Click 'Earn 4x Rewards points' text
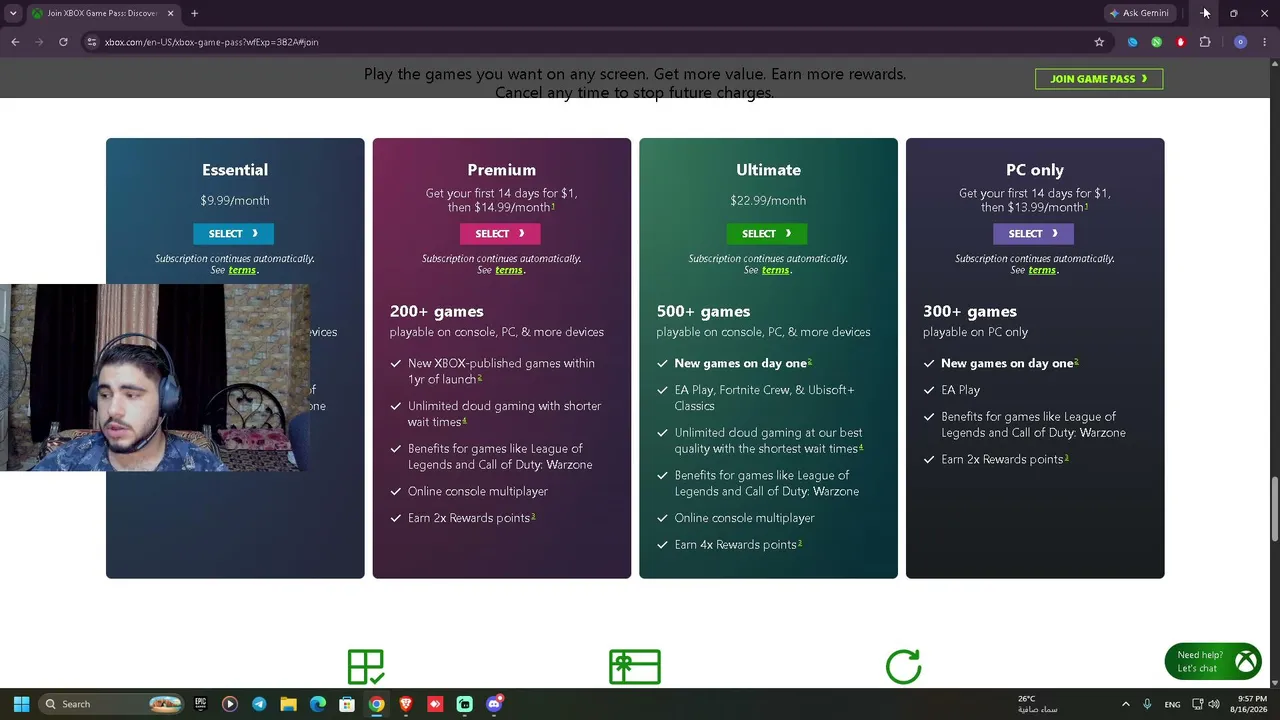The height and width of the screenshot is (720, 1280). [736, 545]
